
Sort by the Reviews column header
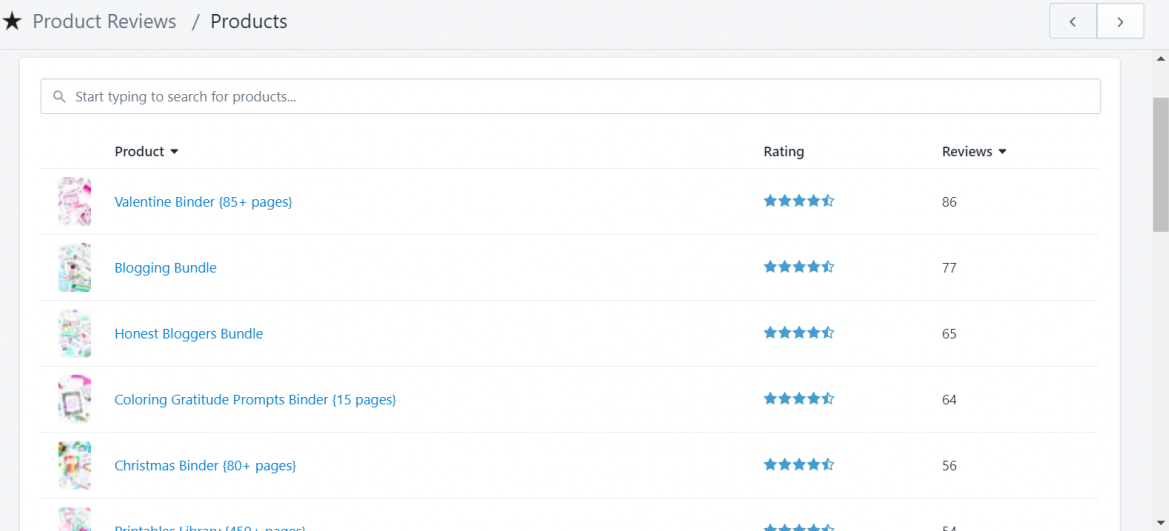(974, 151)
